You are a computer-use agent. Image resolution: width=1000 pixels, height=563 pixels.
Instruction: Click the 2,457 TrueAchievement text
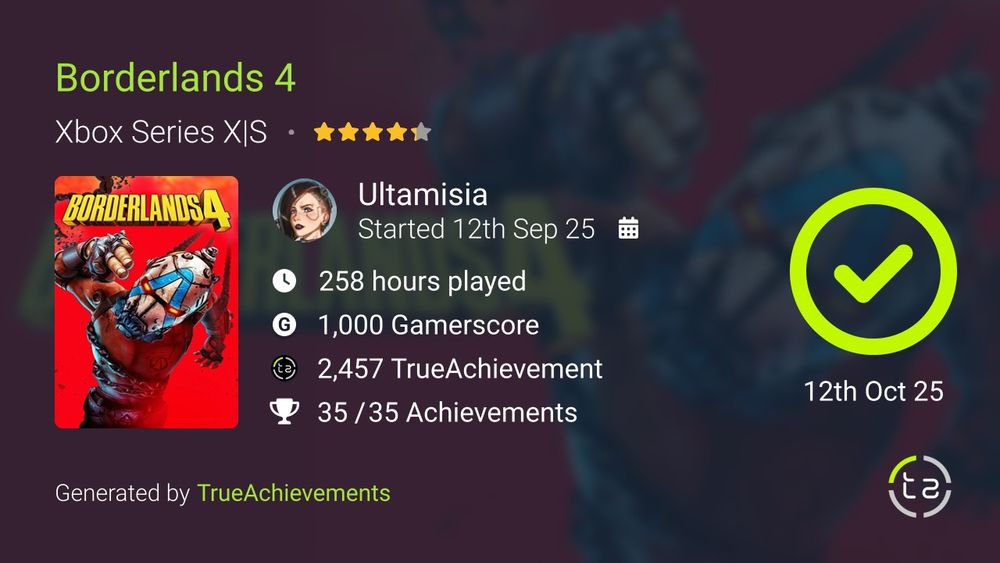click(460, 369)
